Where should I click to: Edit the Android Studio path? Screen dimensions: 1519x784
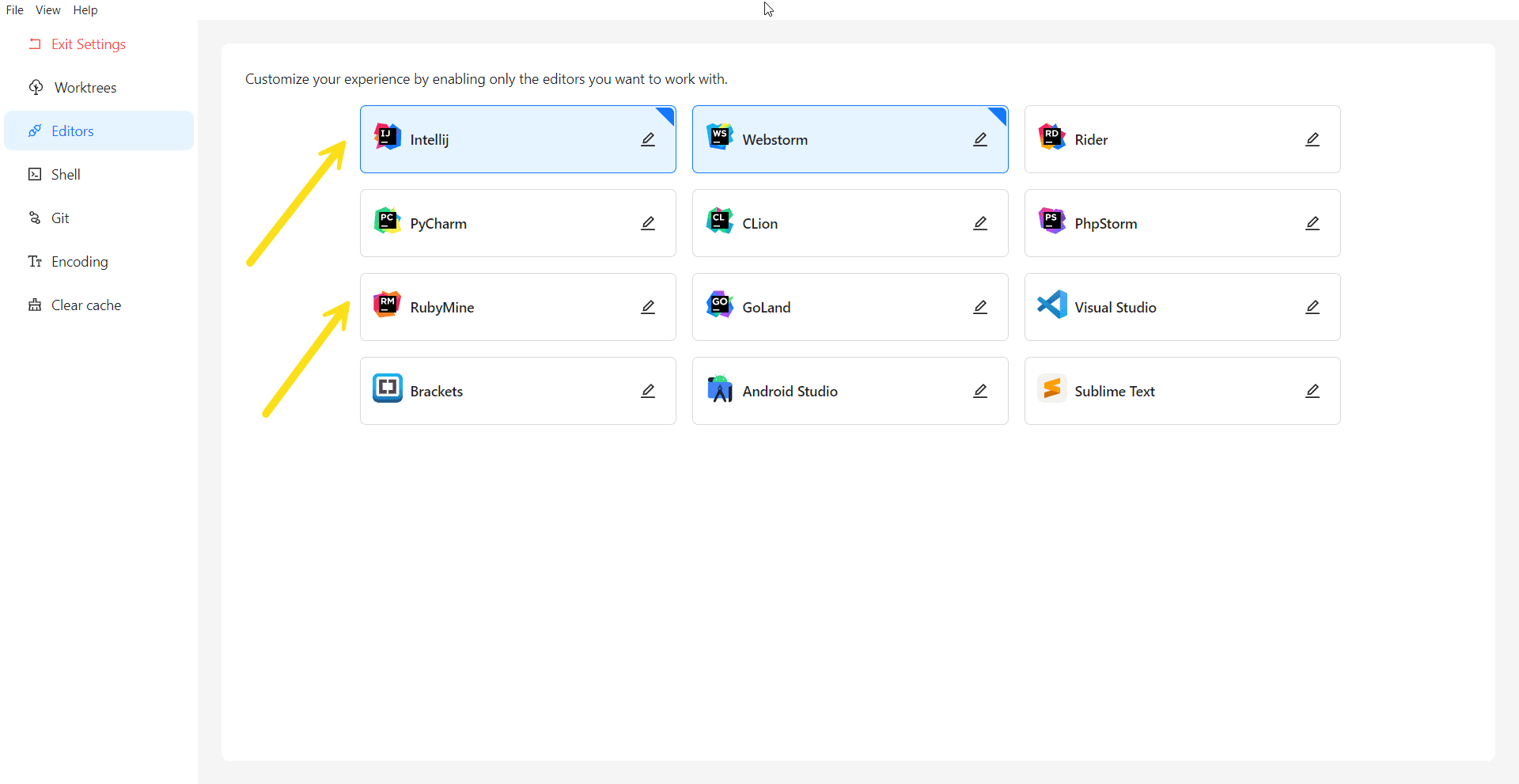click(979, 390)
